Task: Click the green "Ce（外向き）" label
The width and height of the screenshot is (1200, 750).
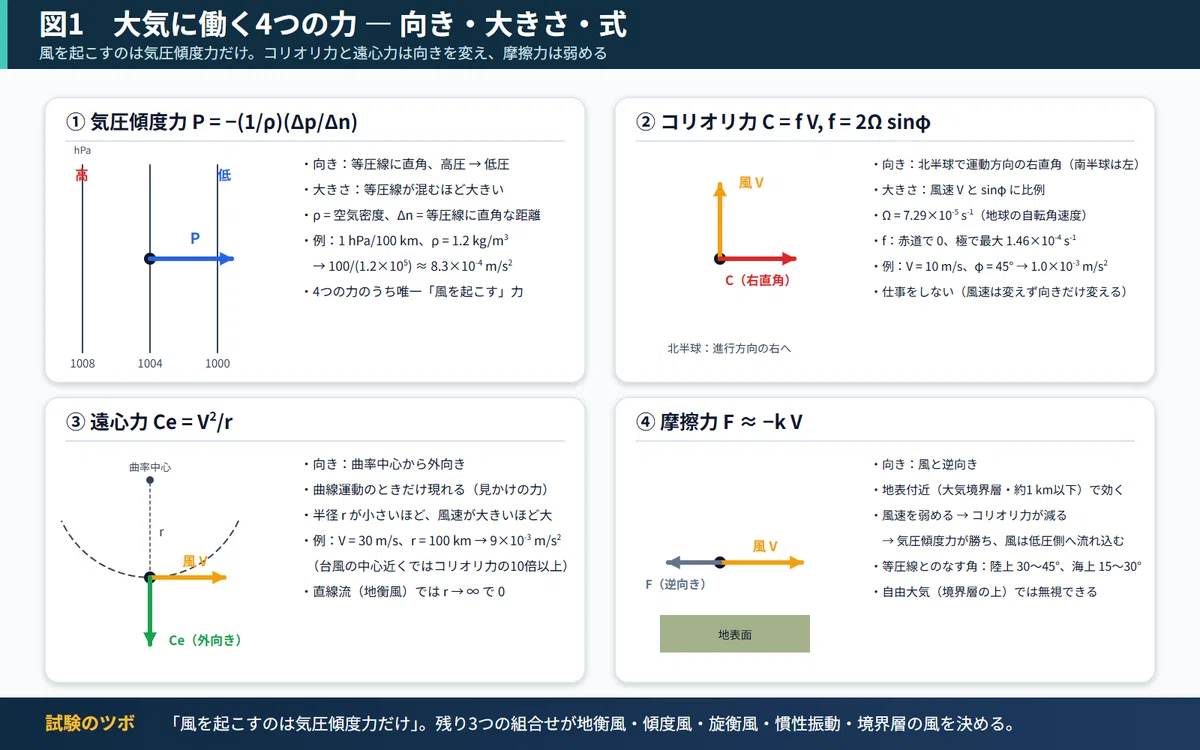Action: pyautogui.click(x=205, y=640)
